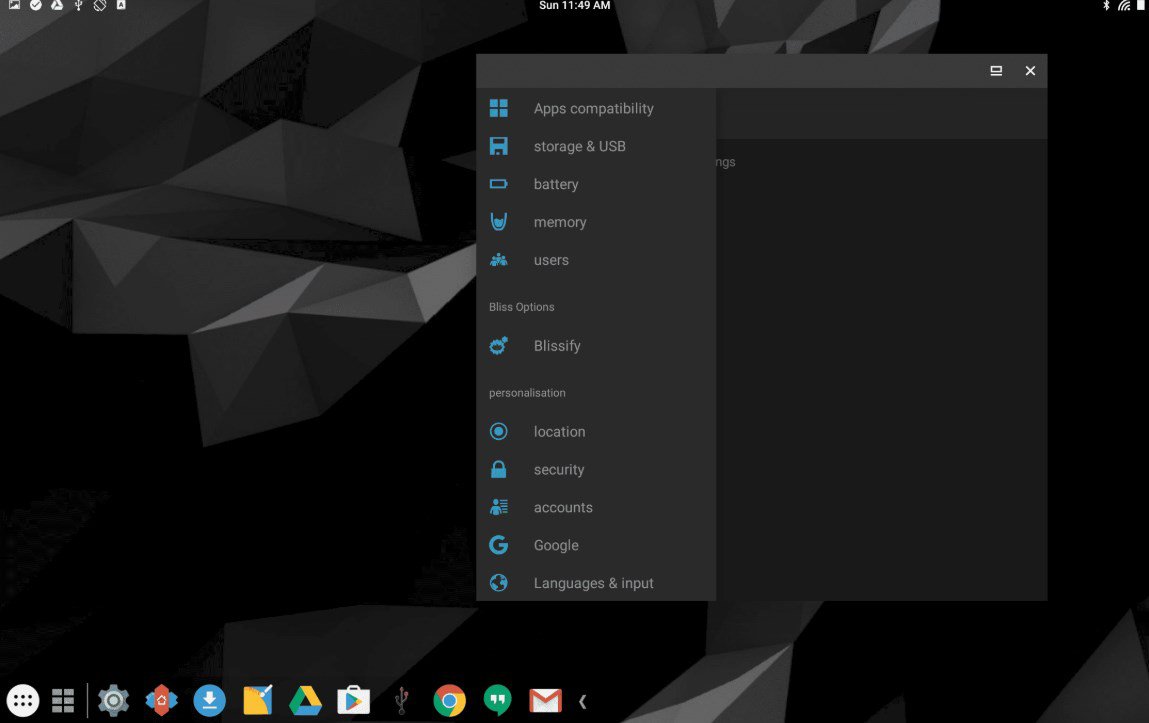Select Apps compatibility in the sidebar

(x=593, y=108)
